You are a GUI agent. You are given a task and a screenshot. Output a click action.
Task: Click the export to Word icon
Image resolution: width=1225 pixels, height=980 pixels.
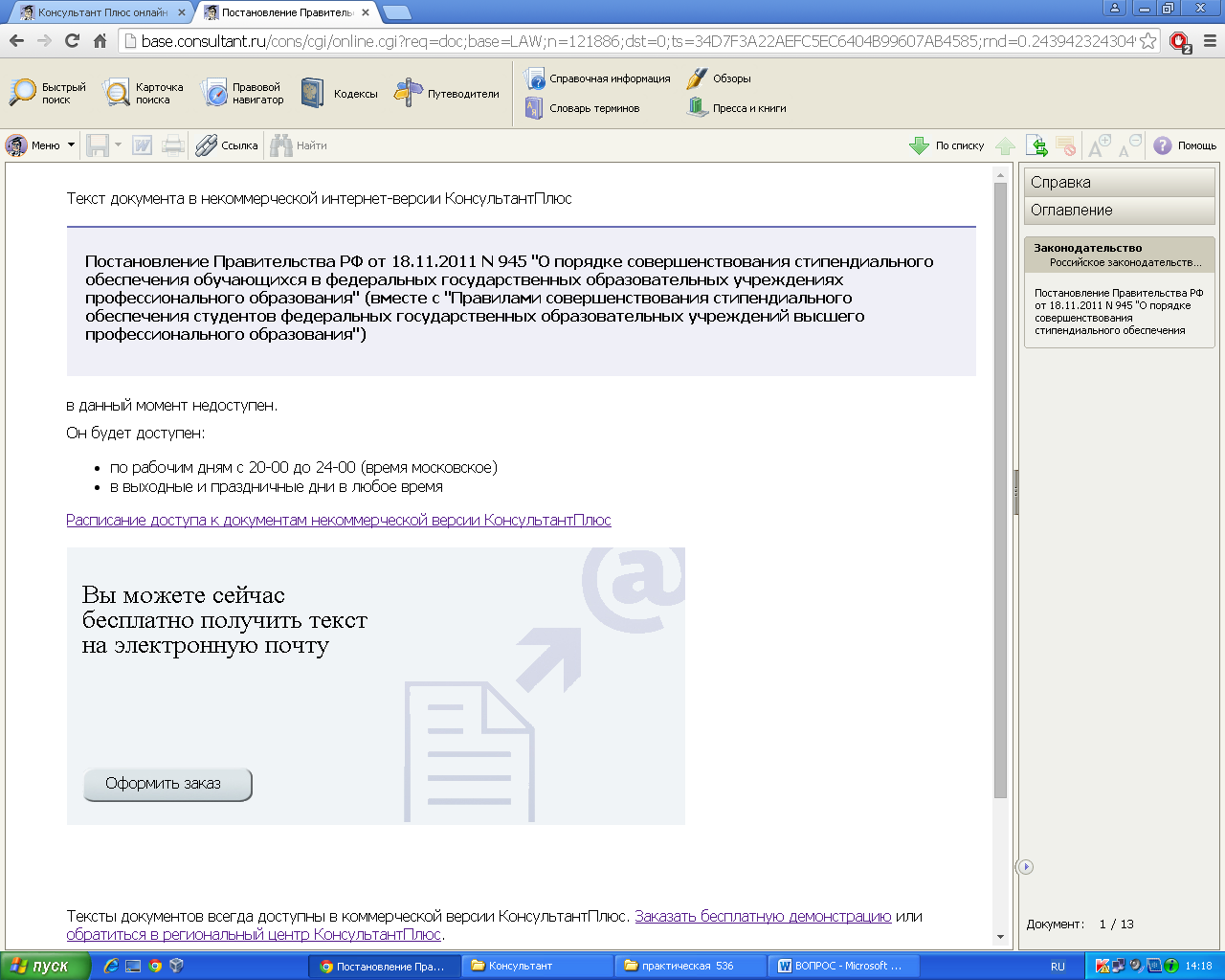click(x=143, y=145)
